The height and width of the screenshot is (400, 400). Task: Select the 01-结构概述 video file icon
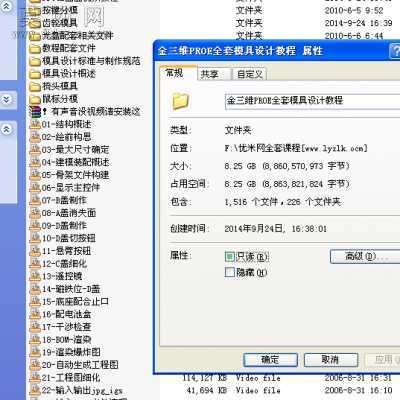pyautogui.click(x=35, y=125)
